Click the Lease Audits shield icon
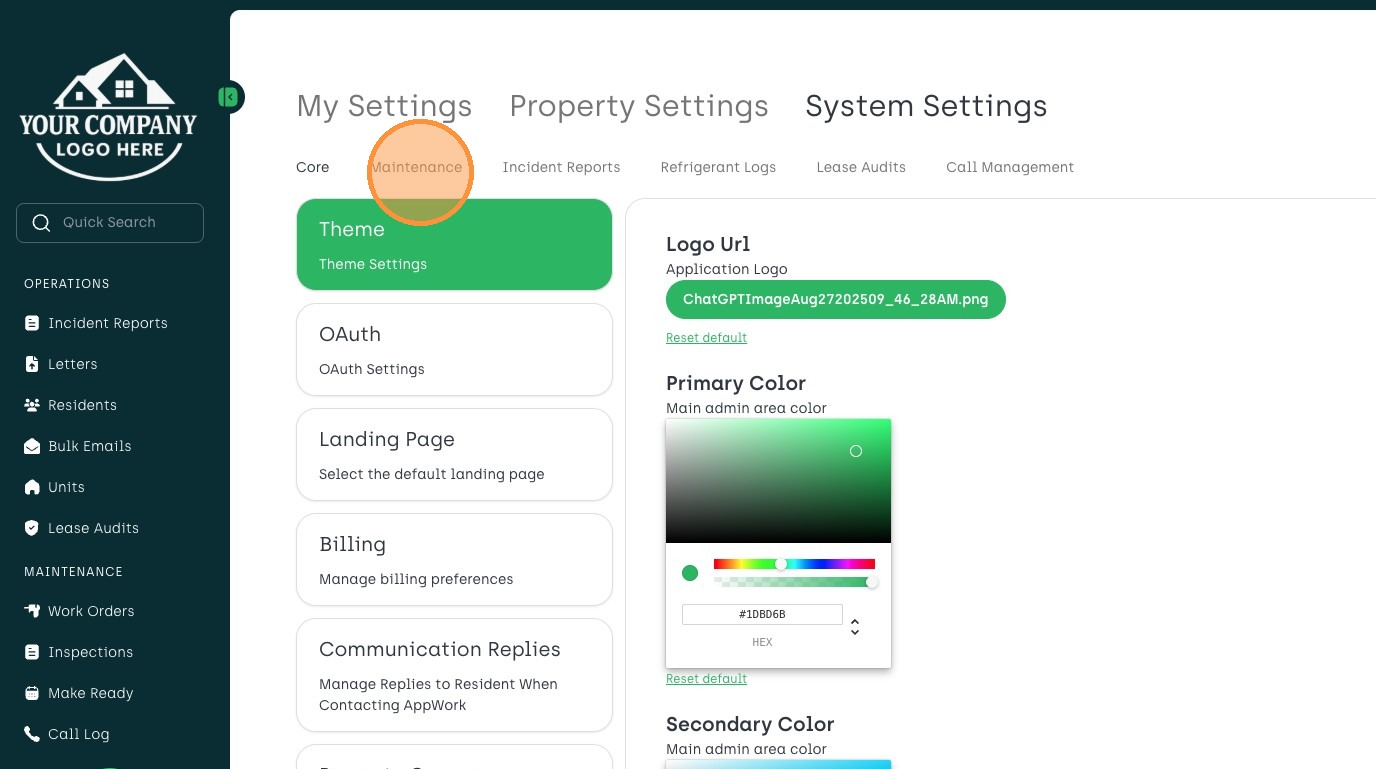The image size is (1376, 769). pyautogui.click(x=32, y=528)
